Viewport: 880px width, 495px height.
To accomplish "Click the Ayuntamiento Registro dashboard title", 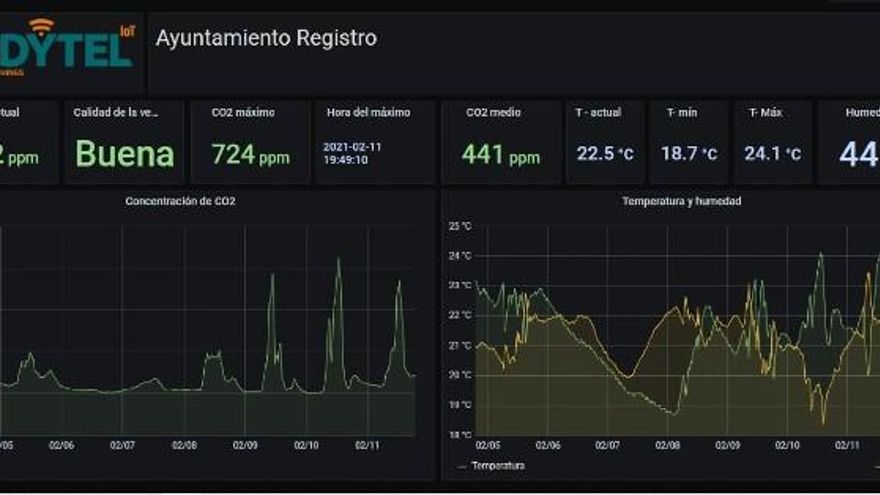I will pyautogui.click(x=267, y=38).
